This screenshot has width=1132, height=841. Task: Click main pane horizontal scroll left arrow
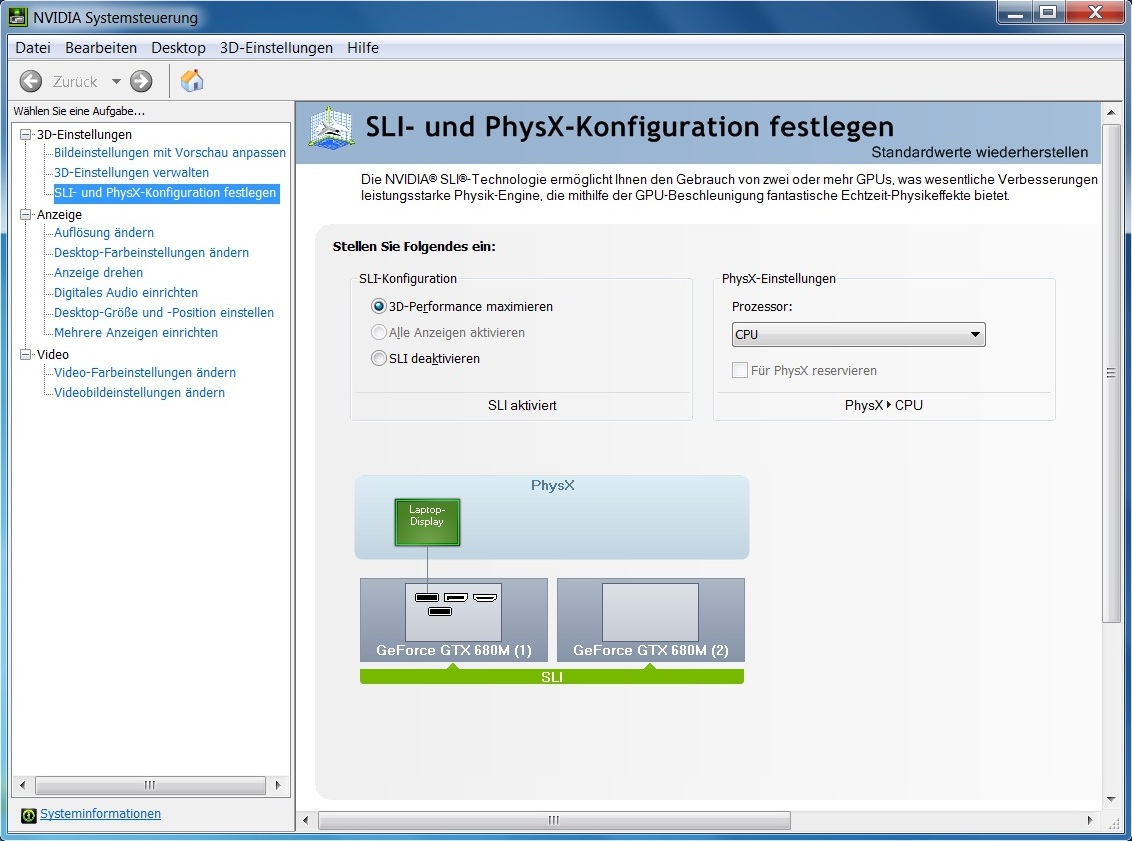(x=305, y=820)
